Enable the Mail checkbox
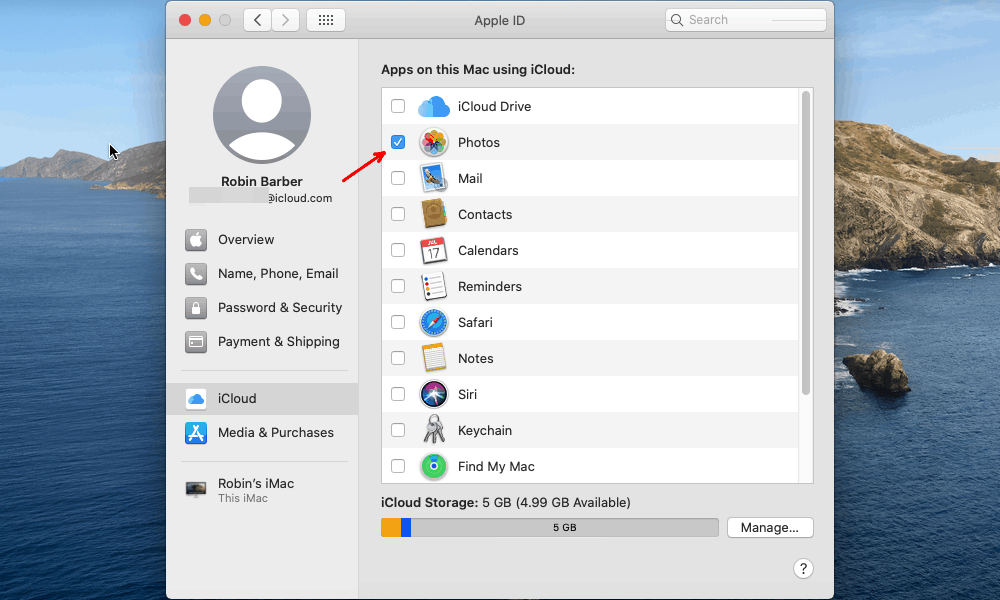1000x600 pixels. point(398,178)
